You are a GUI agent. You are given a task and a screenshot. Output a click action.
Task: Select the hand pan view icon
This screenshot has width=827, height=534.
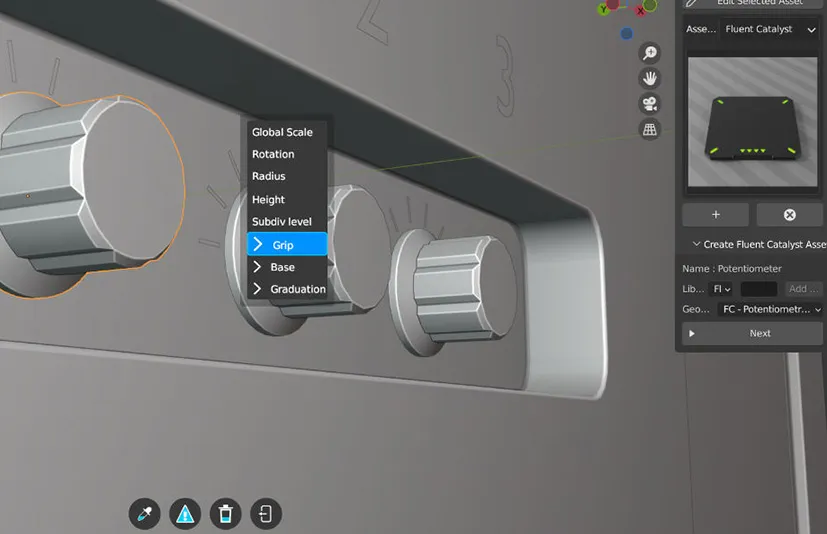coord(650,78)
